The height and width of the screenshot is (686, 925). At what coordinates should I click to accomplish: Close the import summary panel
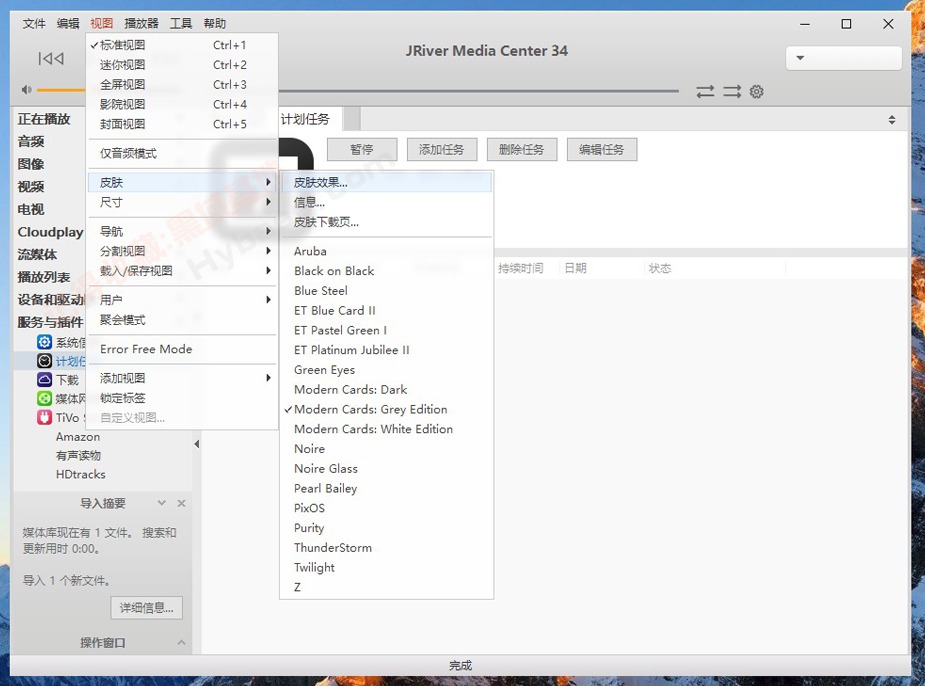coord(181,503)
